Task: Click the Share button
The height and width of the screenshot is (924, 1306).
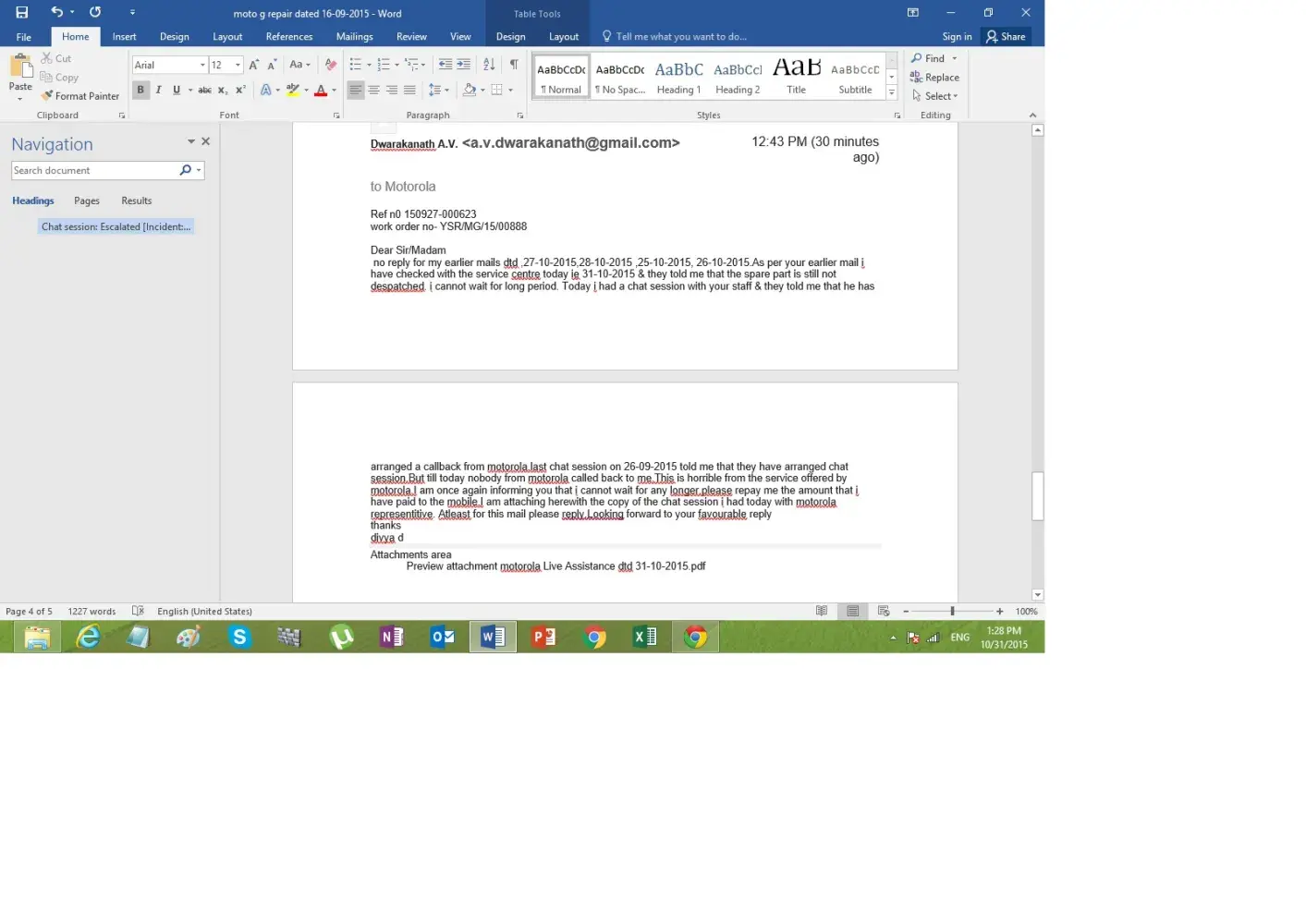Action: 1006,37
